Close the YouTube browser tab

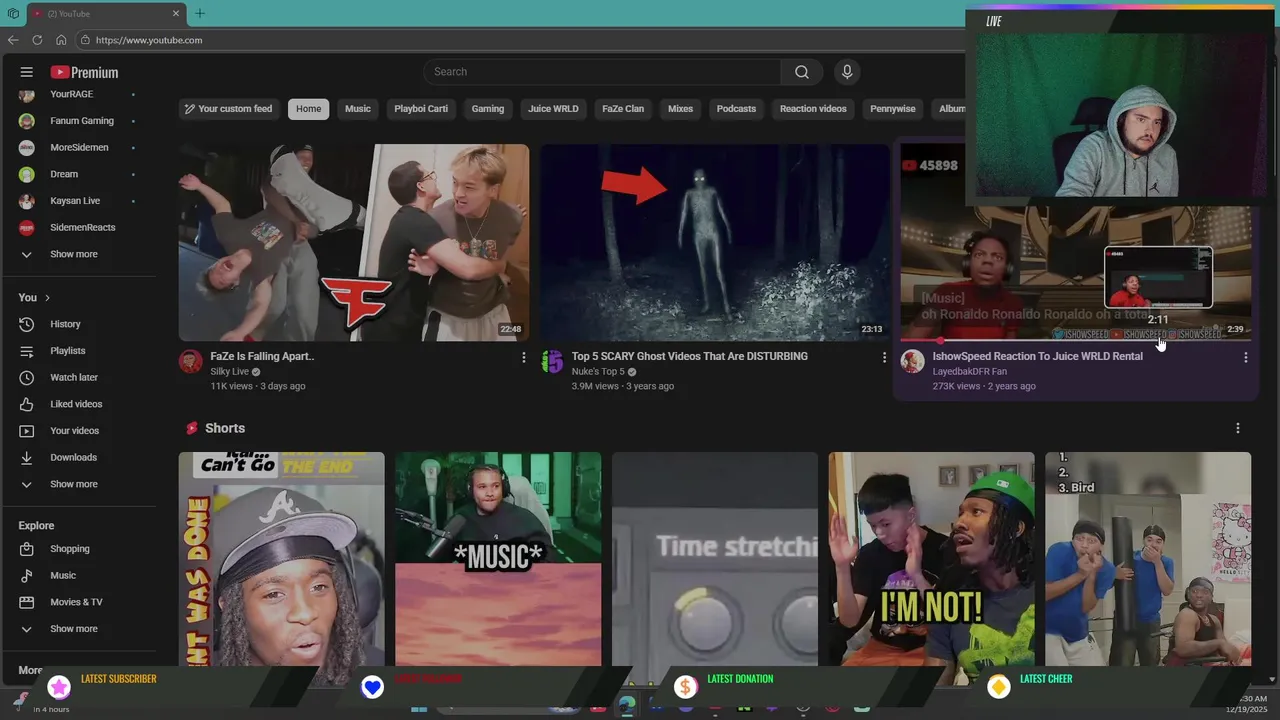pos(176,13)
